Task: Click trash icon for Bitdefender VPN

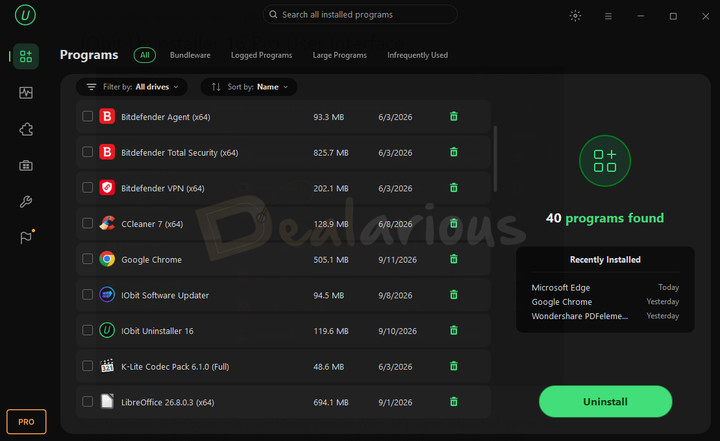Action: (x=454, y=187)
